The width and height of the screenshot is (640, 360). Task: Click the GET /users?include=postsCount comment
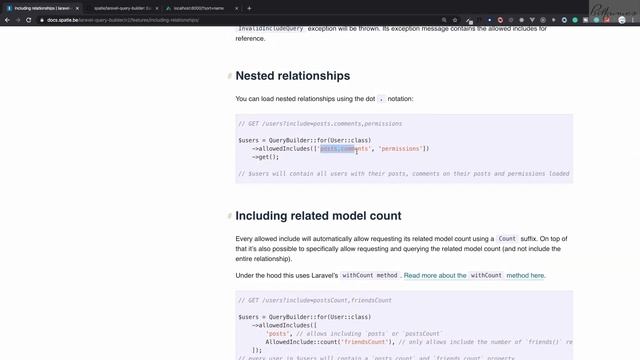pos(315,300)
